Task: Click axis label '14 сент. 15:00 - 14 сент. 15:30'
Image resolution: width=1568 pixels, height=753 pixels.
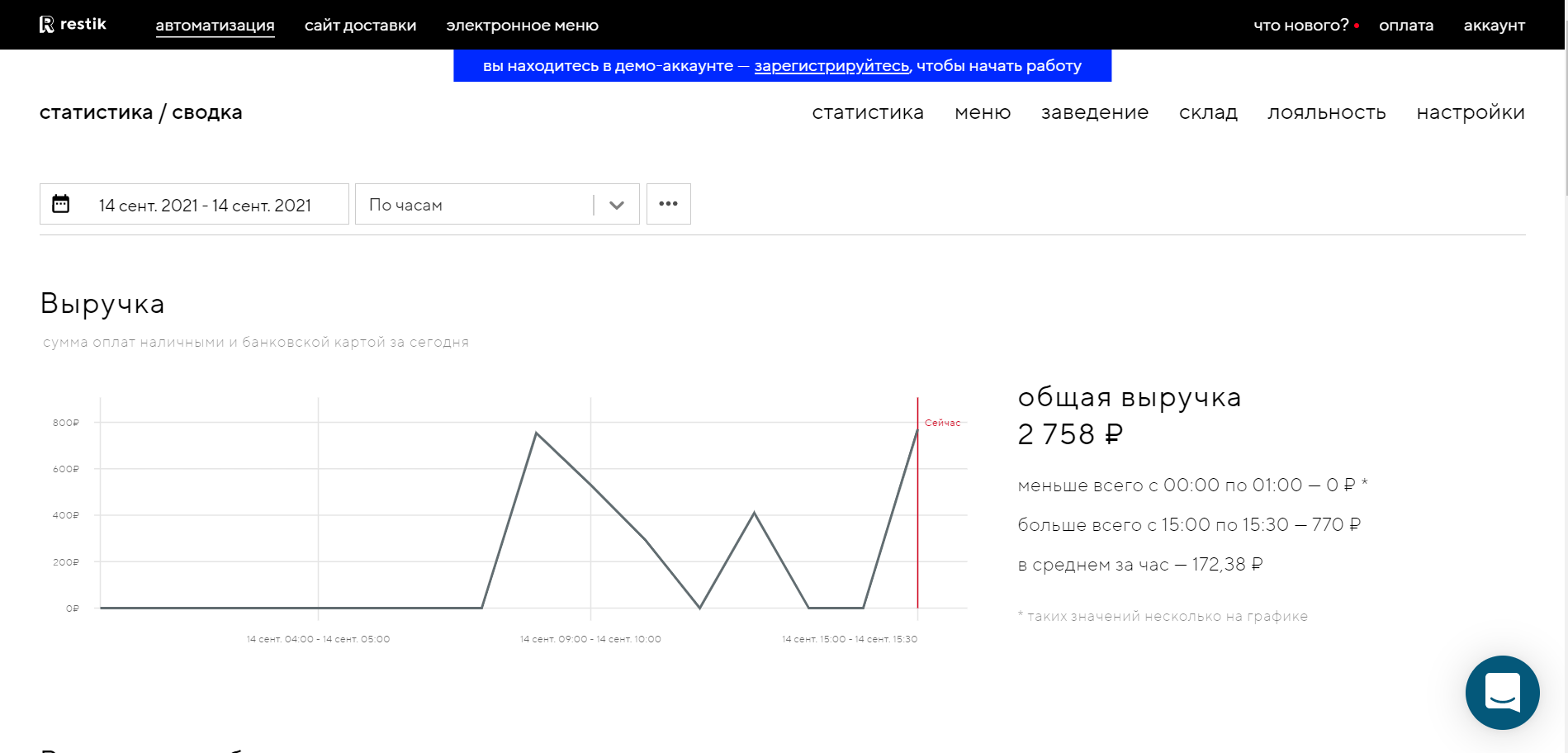Action: tap(850, 639)
